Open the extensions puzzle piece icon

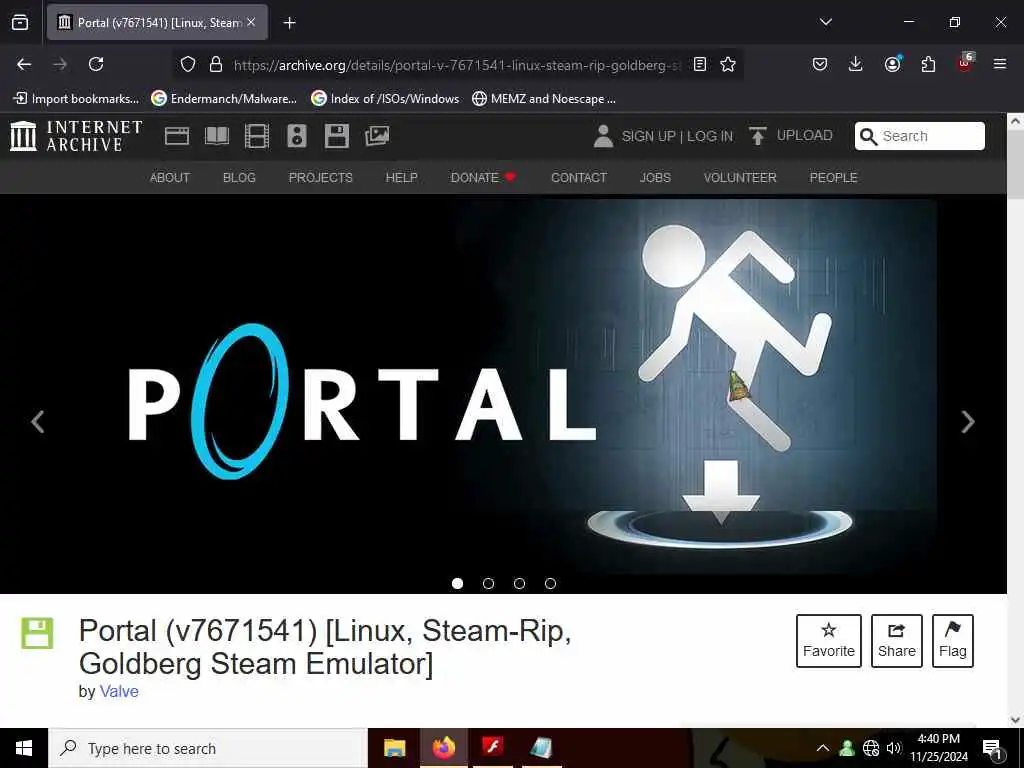point(928,64)
